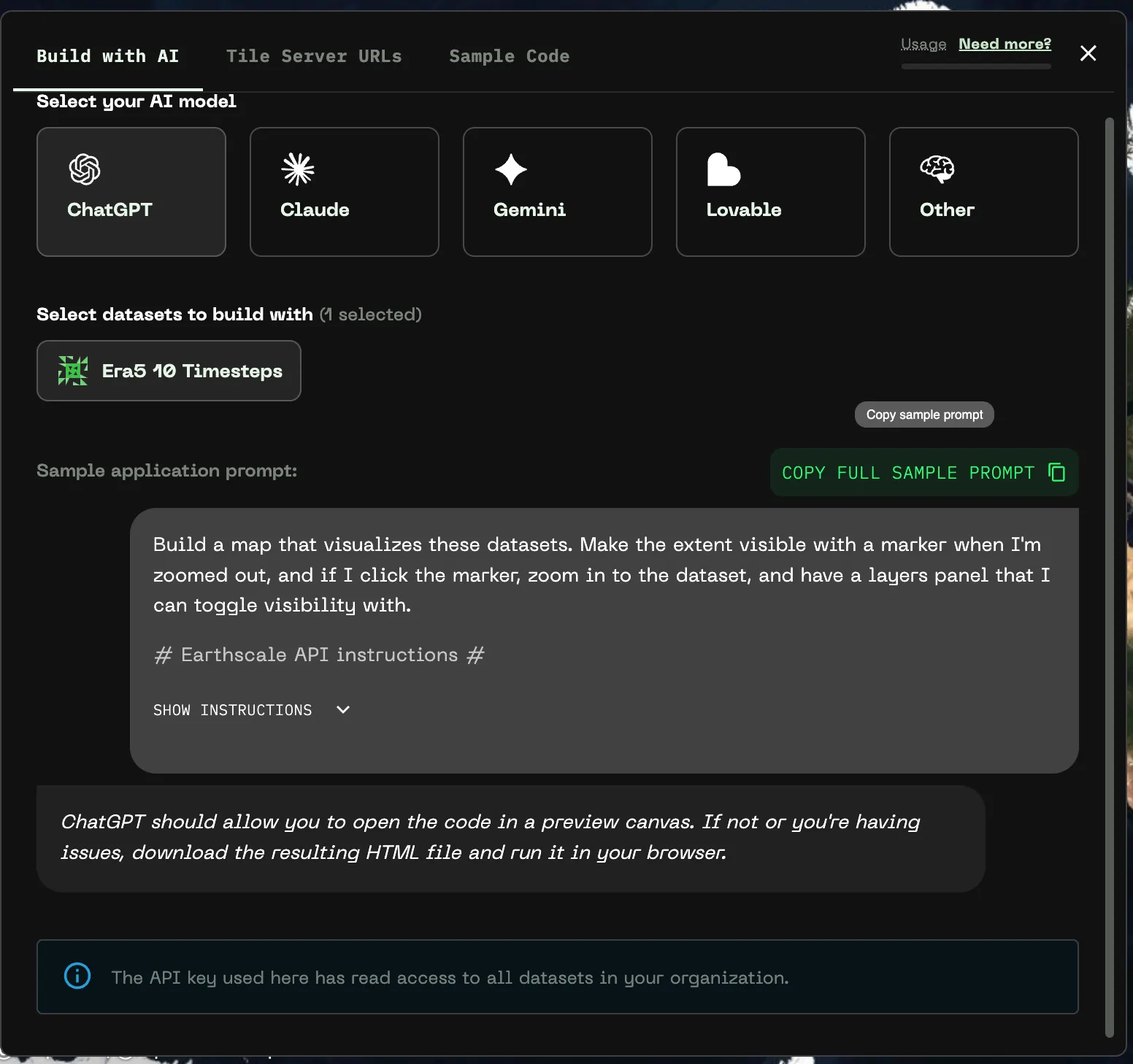Expand Show Instructions section
Image resolution: width=1133 pixels, height=1064 pixels.
pos(232,710)
